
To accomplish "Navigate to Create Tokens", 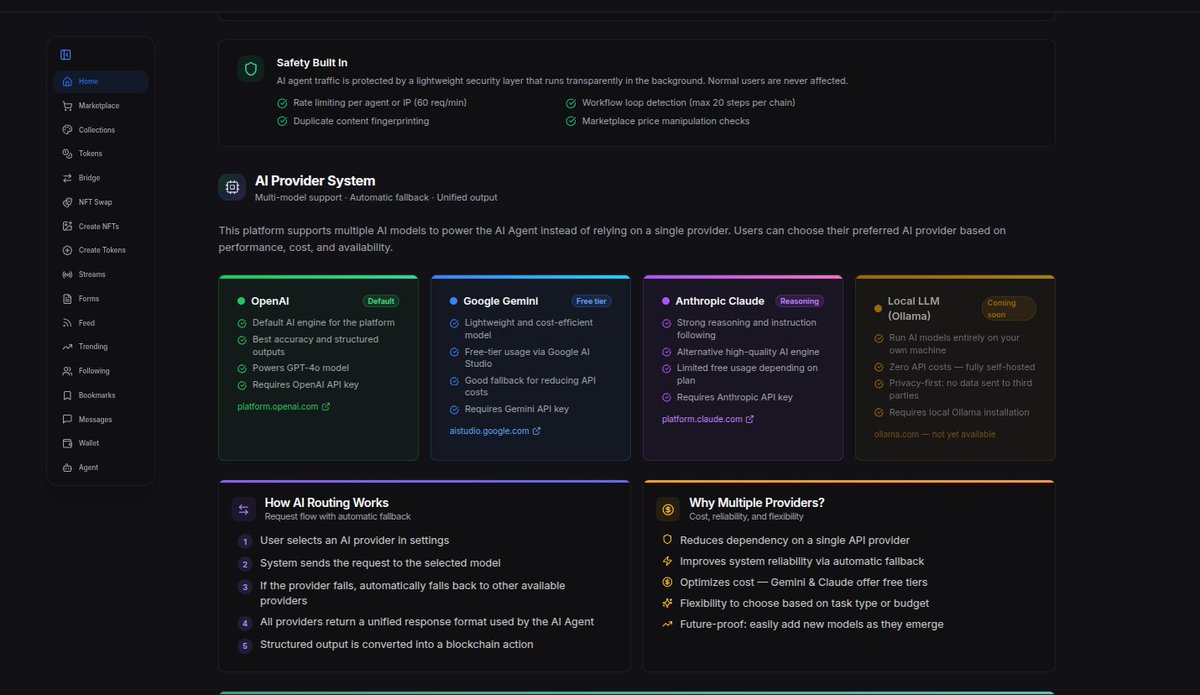I will click(100, 250).
